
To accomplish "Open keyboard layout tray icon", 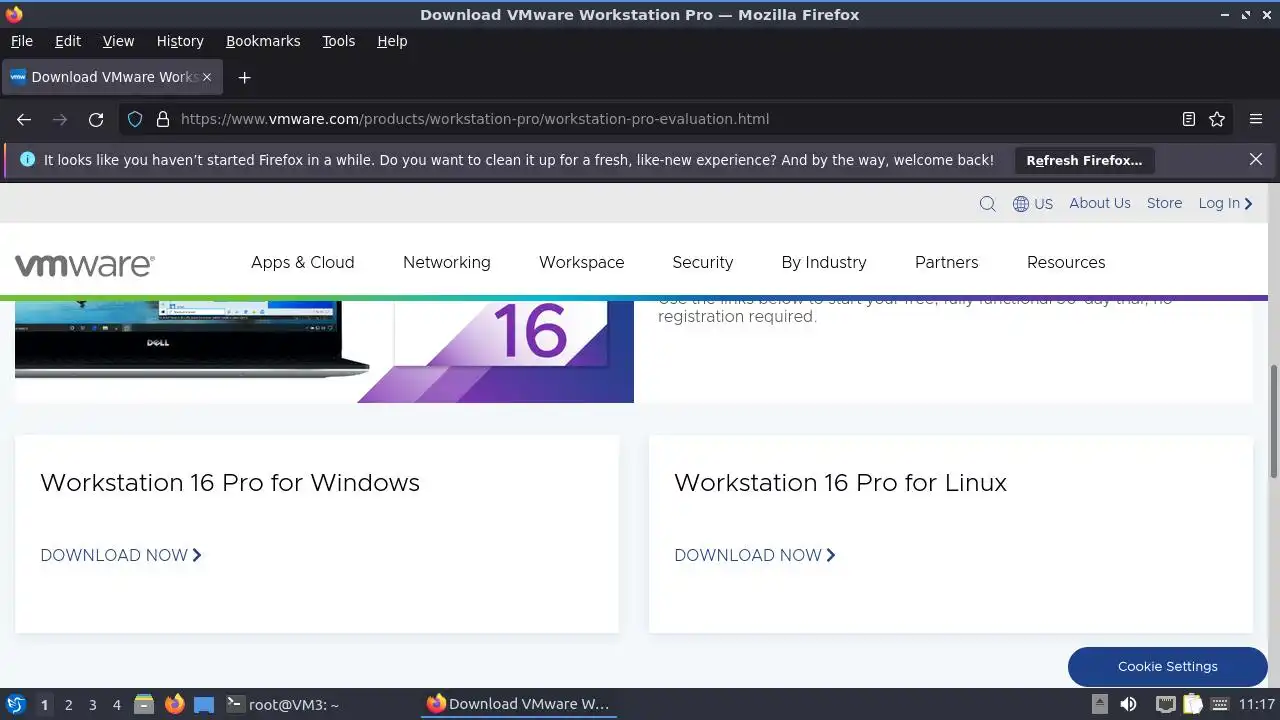I will pos(1221,704).
